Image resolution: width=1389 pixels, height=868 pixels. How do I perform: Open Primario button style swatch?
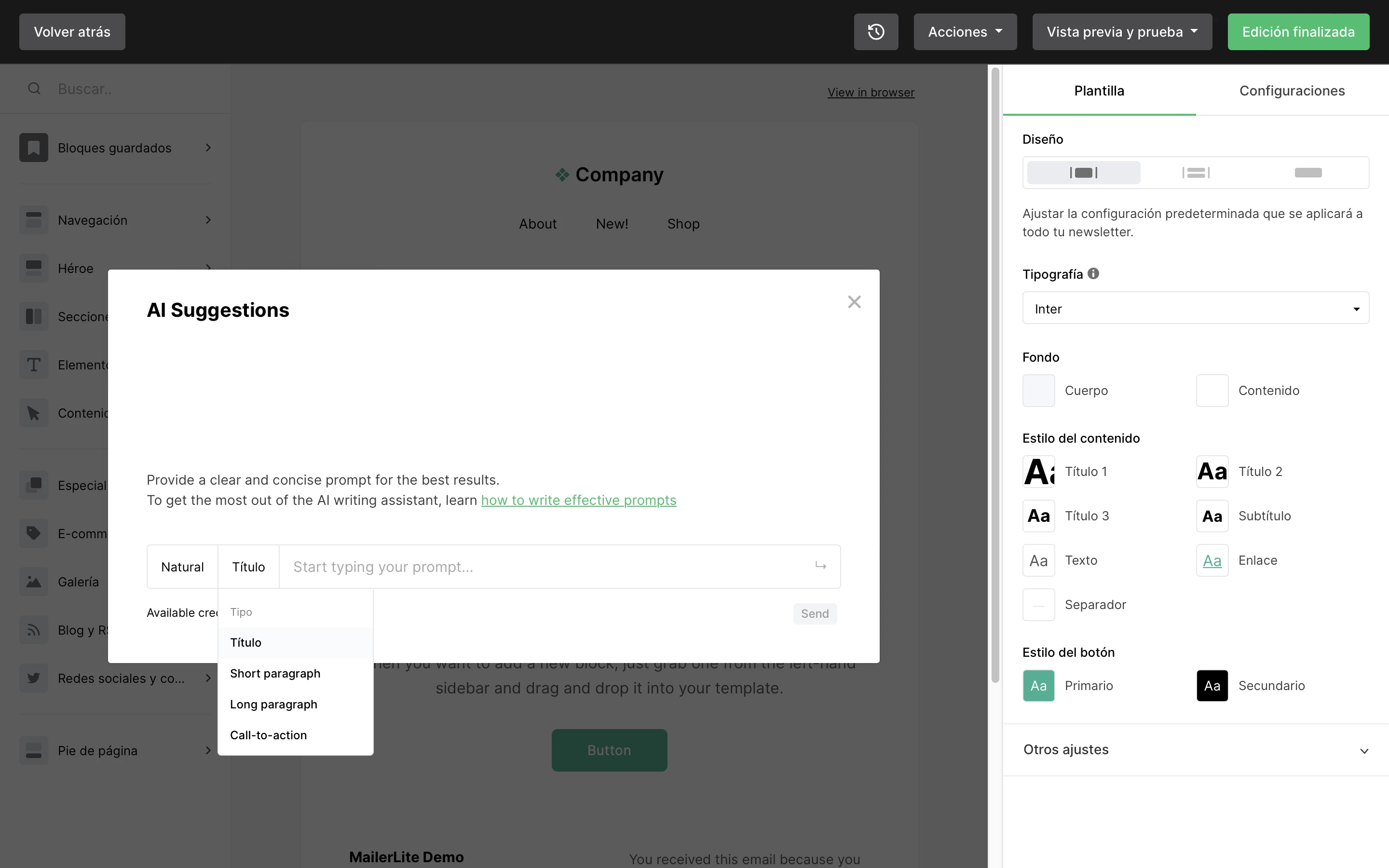[1039, 685]
